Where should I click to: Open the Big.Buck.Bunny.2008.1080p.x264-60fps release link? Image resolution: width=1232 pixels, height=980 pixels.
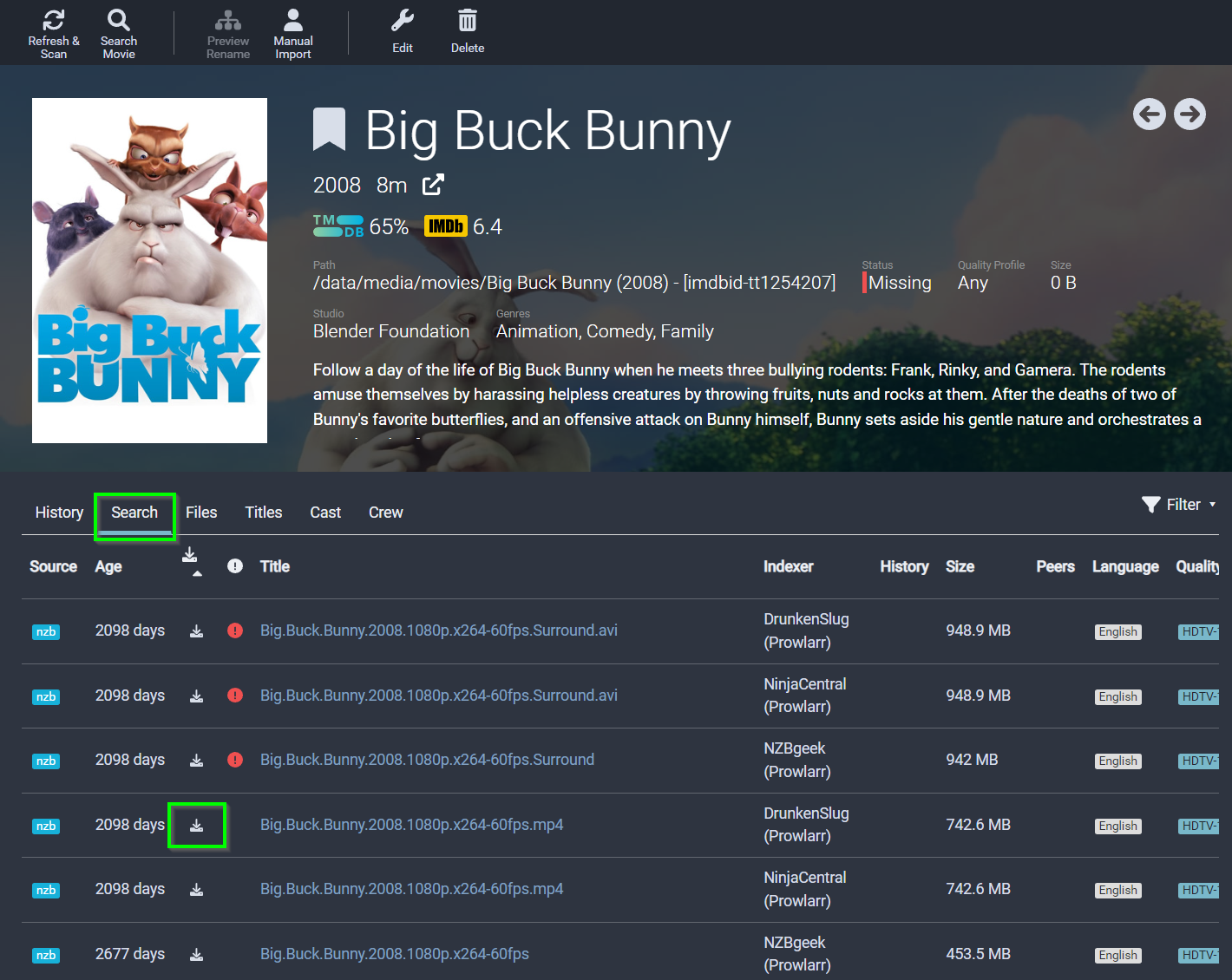point(395,954)
